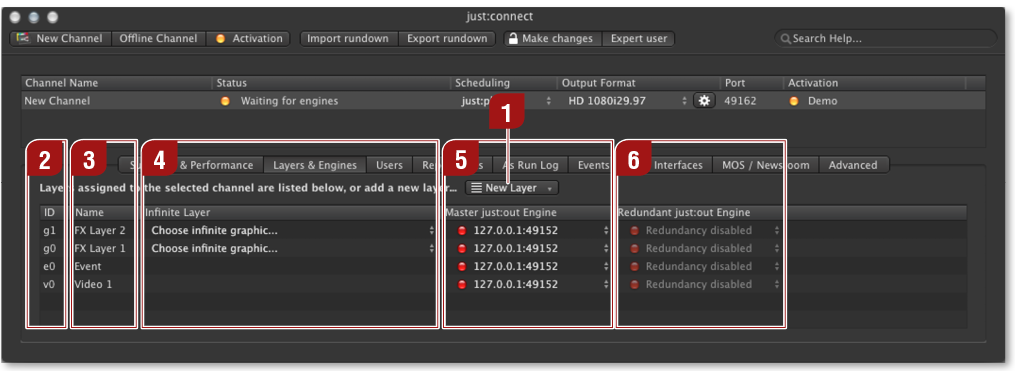The width and height of the screenshot is (1015, 371).
Task: Open the Advanced tab
Action: [853, 165]
